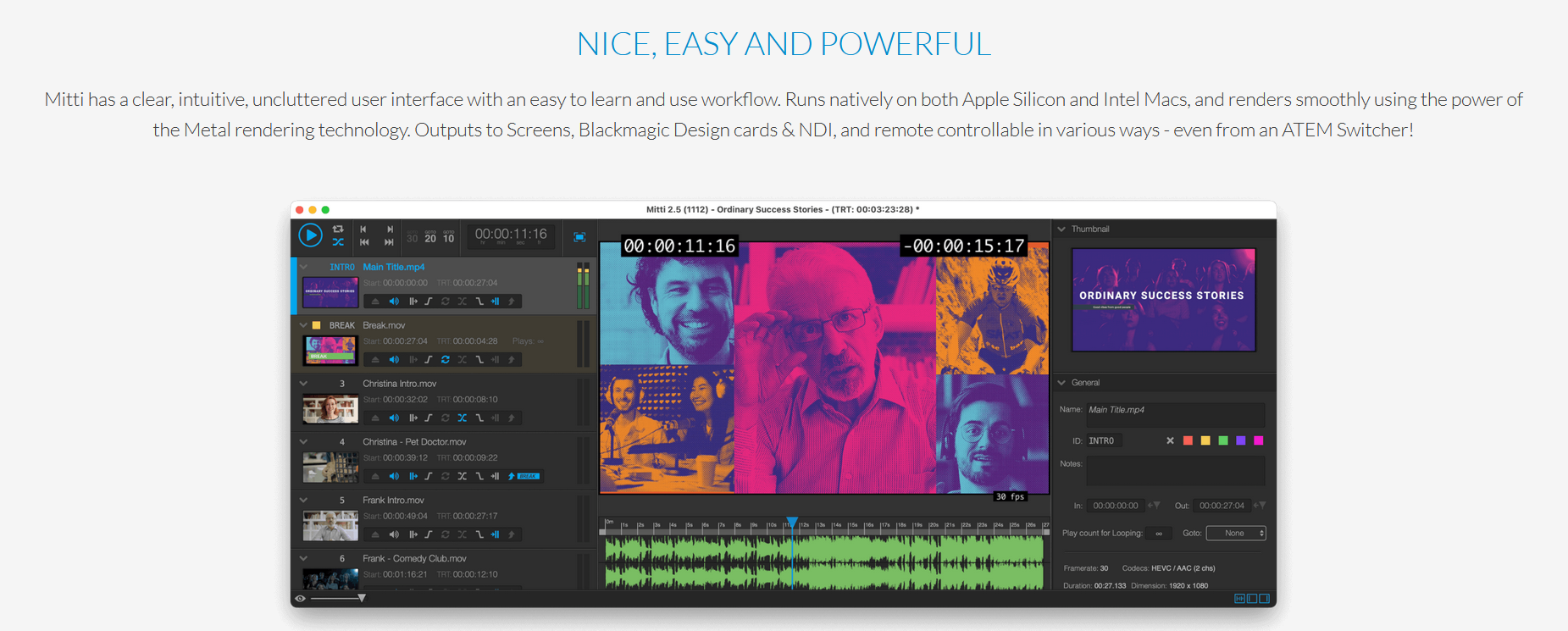The width and height of the screenshot is (1568, 631).
Task: Collapse the Break.mov cue chevron
Action: point(303,325)
